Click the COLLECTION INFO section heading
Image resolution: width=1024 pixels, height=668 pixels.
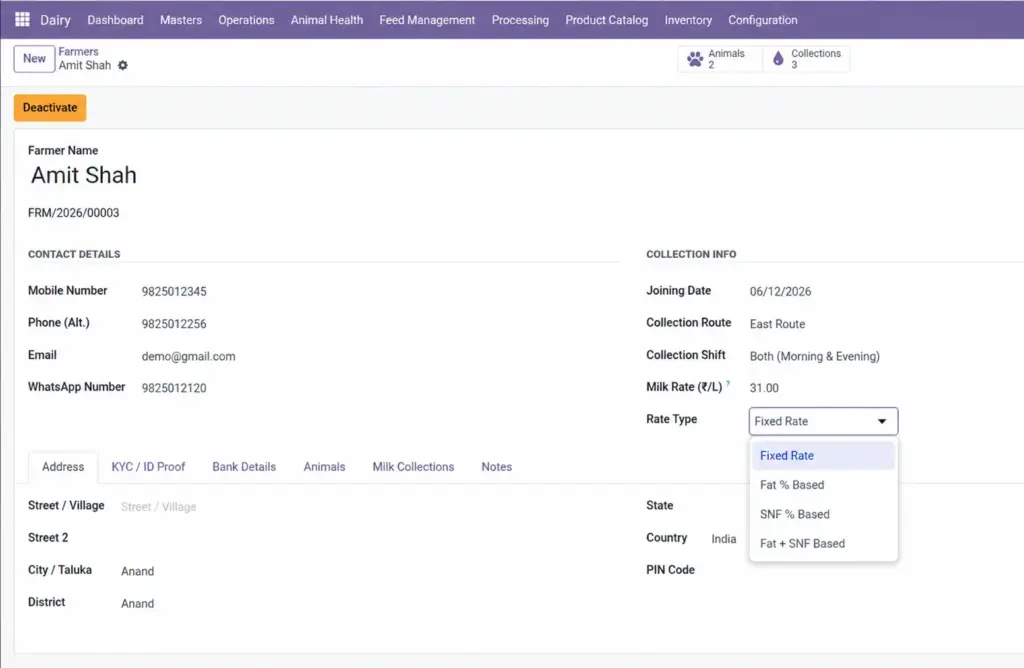pyautogui.click(x=691, y=254)
